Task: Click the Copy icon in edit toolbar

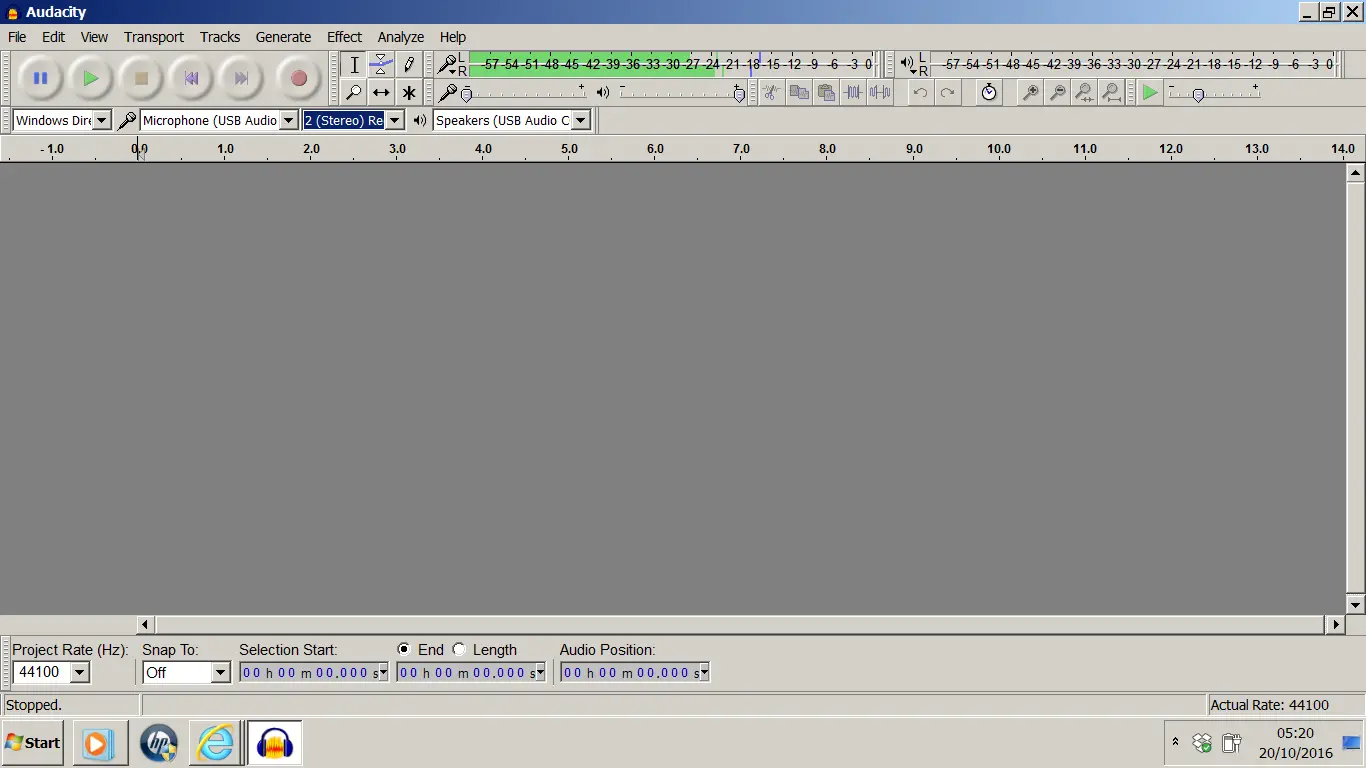Action: pyautogui.click(x=798, y=92)
